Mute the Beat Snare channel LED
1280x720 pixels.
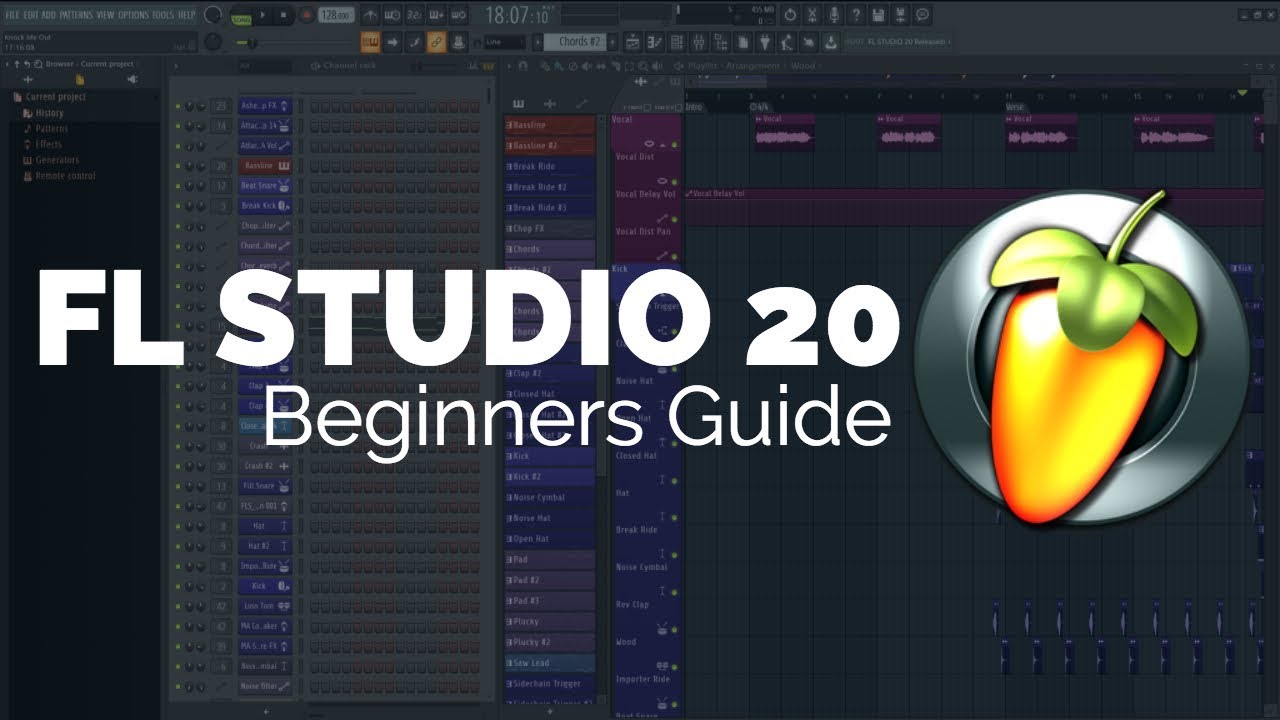(178, 186)
